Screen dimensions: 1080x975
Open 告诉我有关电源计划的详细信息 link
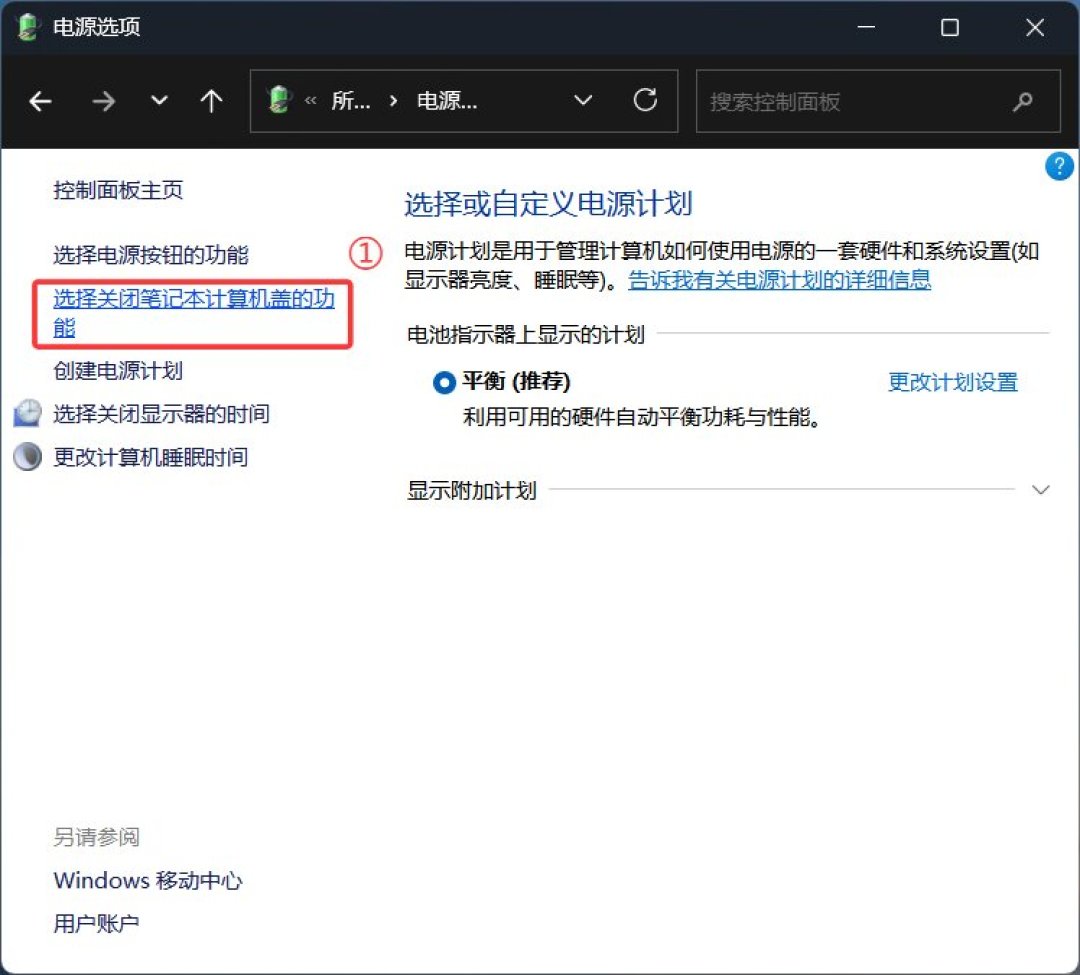(x=779, y=280)
